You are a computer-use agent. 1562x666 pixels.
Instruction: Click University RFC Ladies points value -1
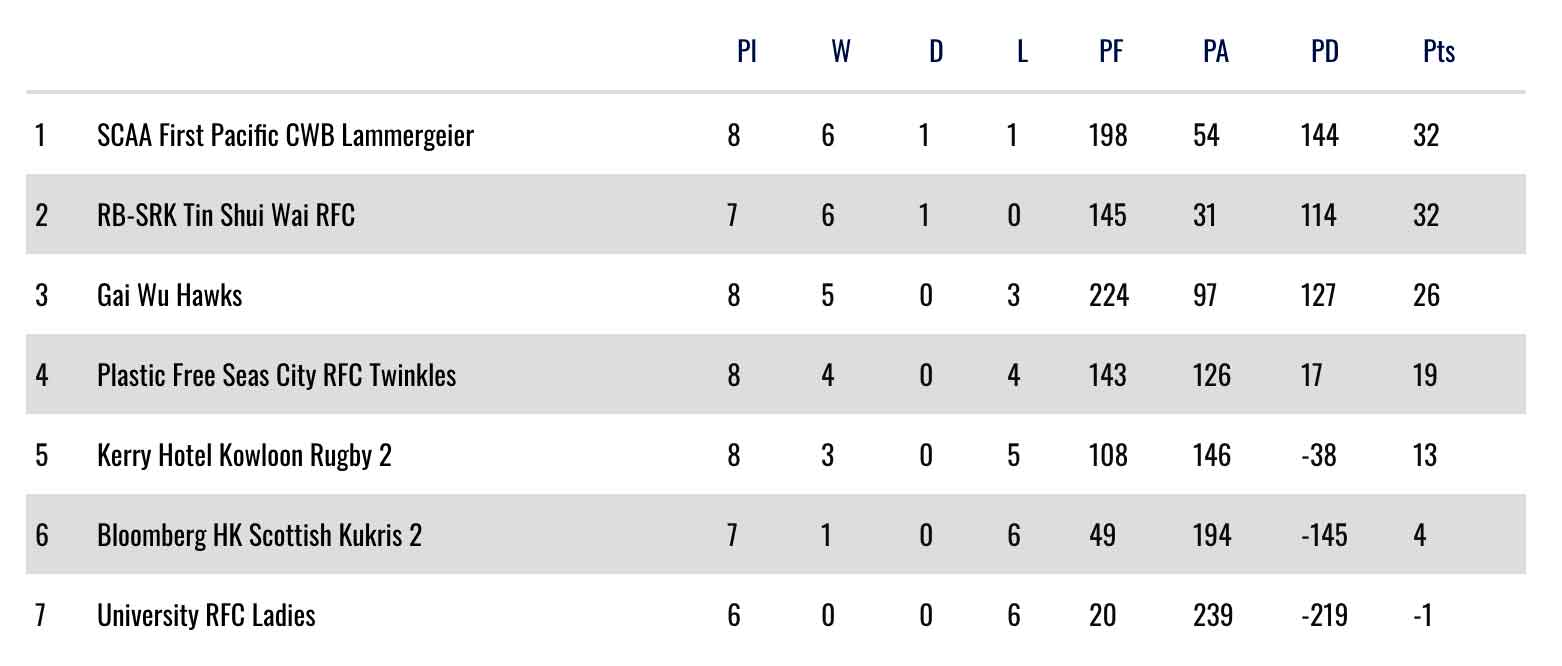[x=1422, y=615]
